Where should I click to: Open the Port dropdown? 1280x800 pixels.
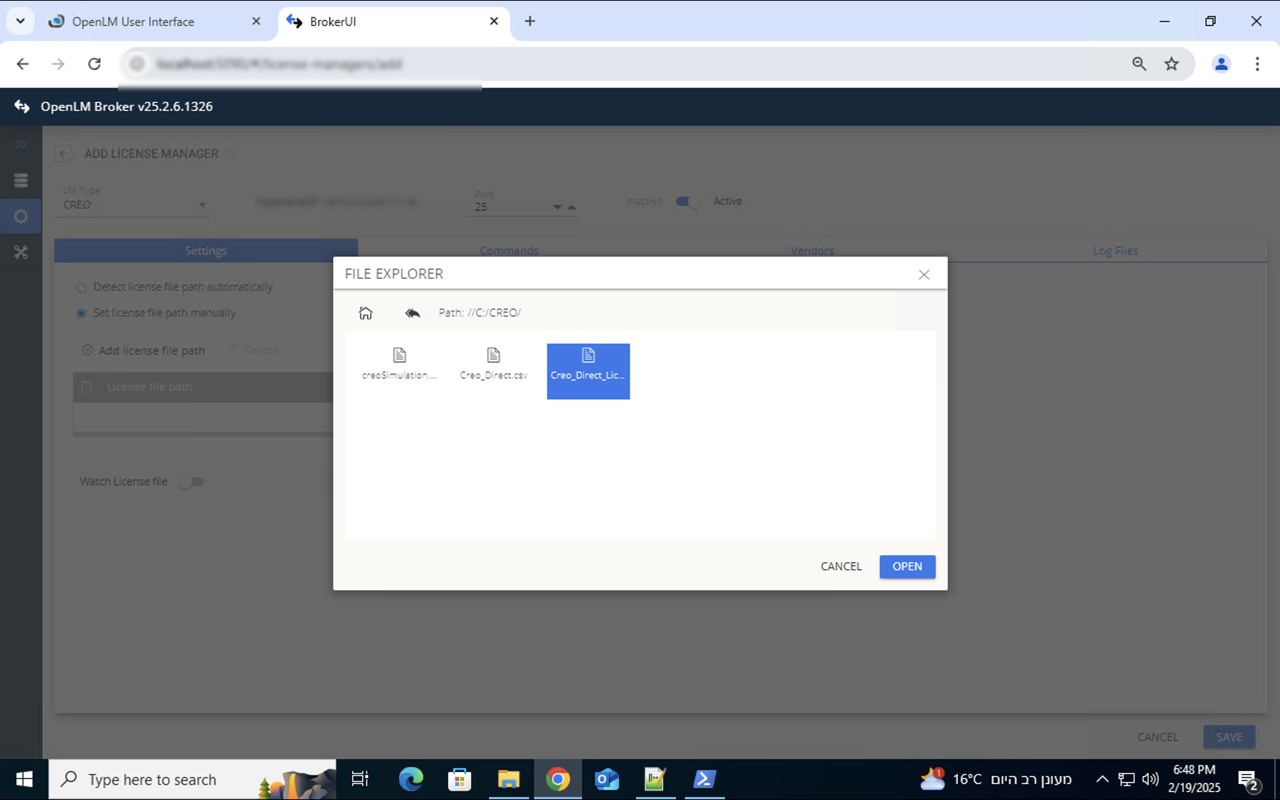(x=557, y=208)
